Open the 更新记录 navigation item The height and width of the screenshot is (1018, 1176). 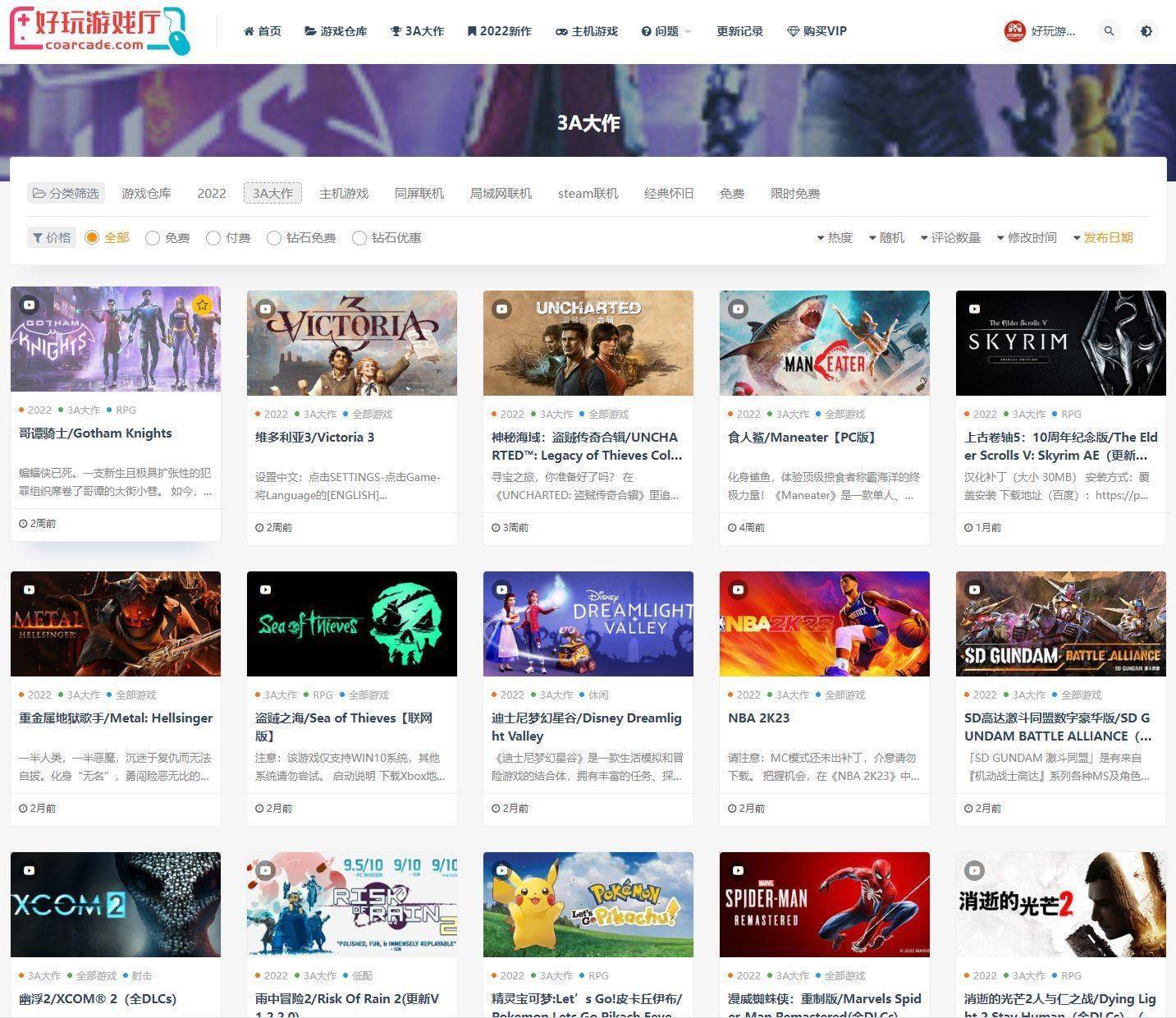pos(739,31)
